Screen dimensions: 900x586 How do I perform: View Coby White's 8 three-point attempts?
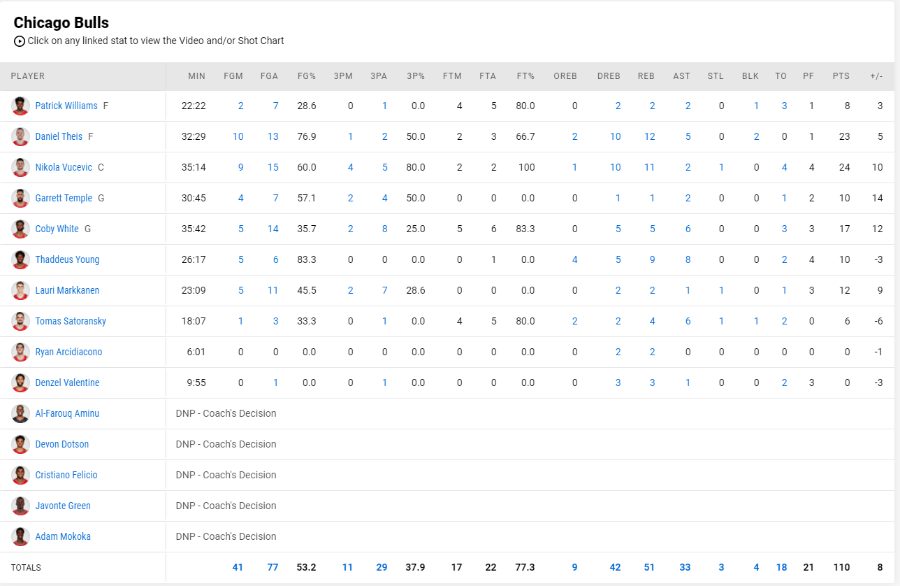pos(385,228)
